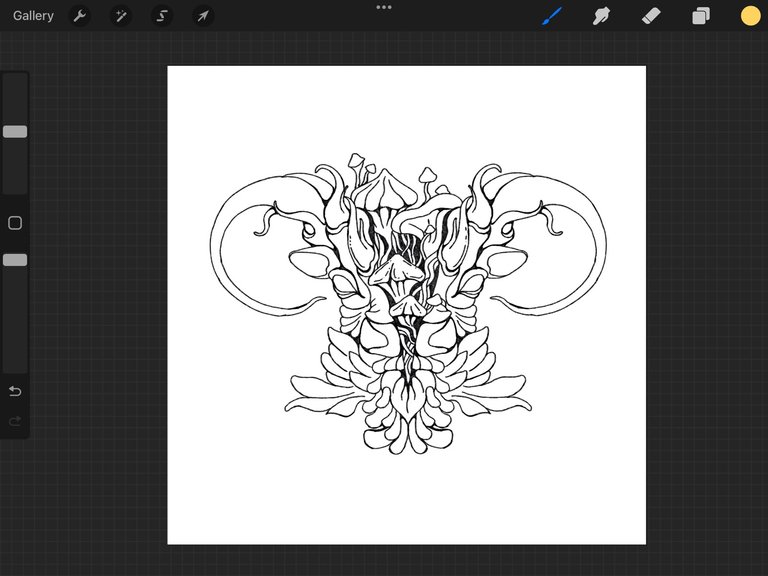The image size is (768, 576).
Task: Select the Brush tool
Action: (x=552, y=16)
